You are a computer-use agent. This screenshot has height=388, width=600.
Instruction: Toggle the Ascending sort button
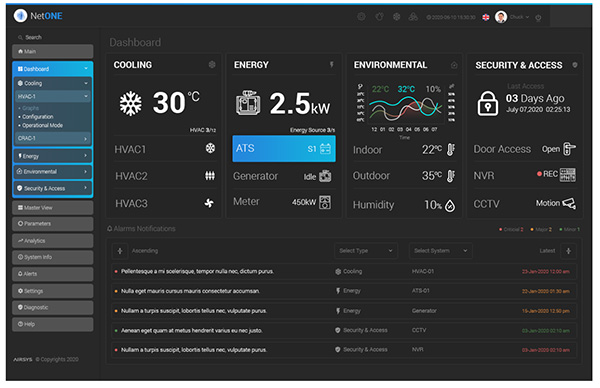tap(120, 251)
